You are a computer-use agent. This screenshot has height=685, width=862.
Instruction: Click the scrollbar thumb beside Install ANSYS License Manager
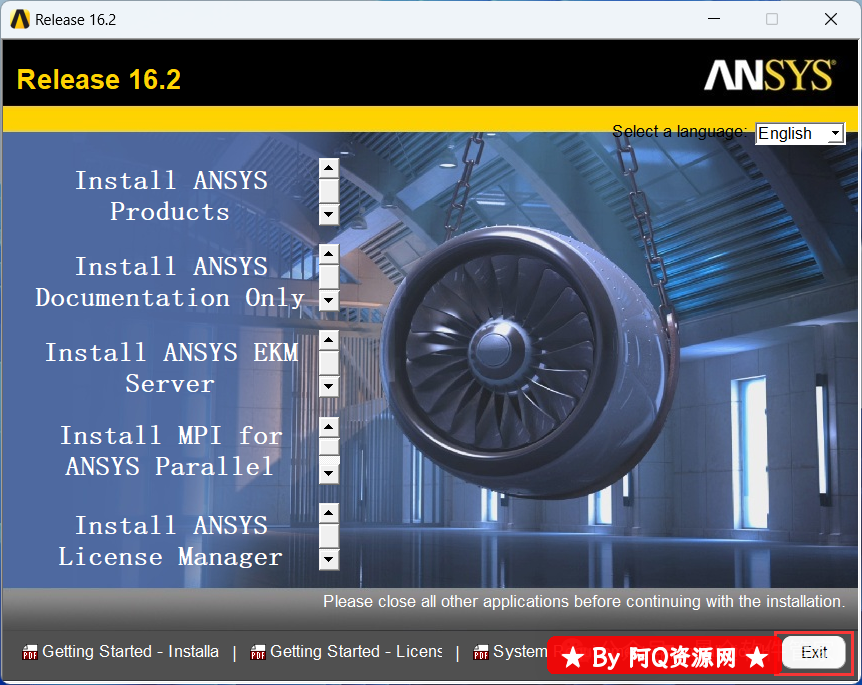(329, 537)
